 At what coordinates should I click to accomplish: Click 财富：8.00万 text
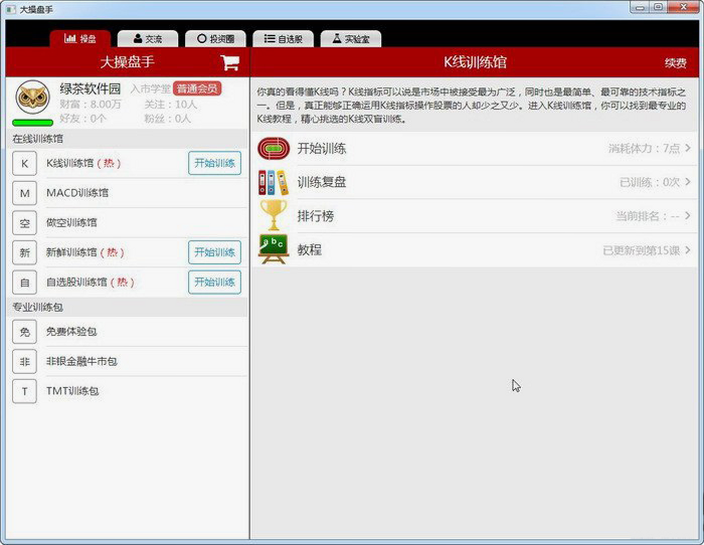point(91,105)
